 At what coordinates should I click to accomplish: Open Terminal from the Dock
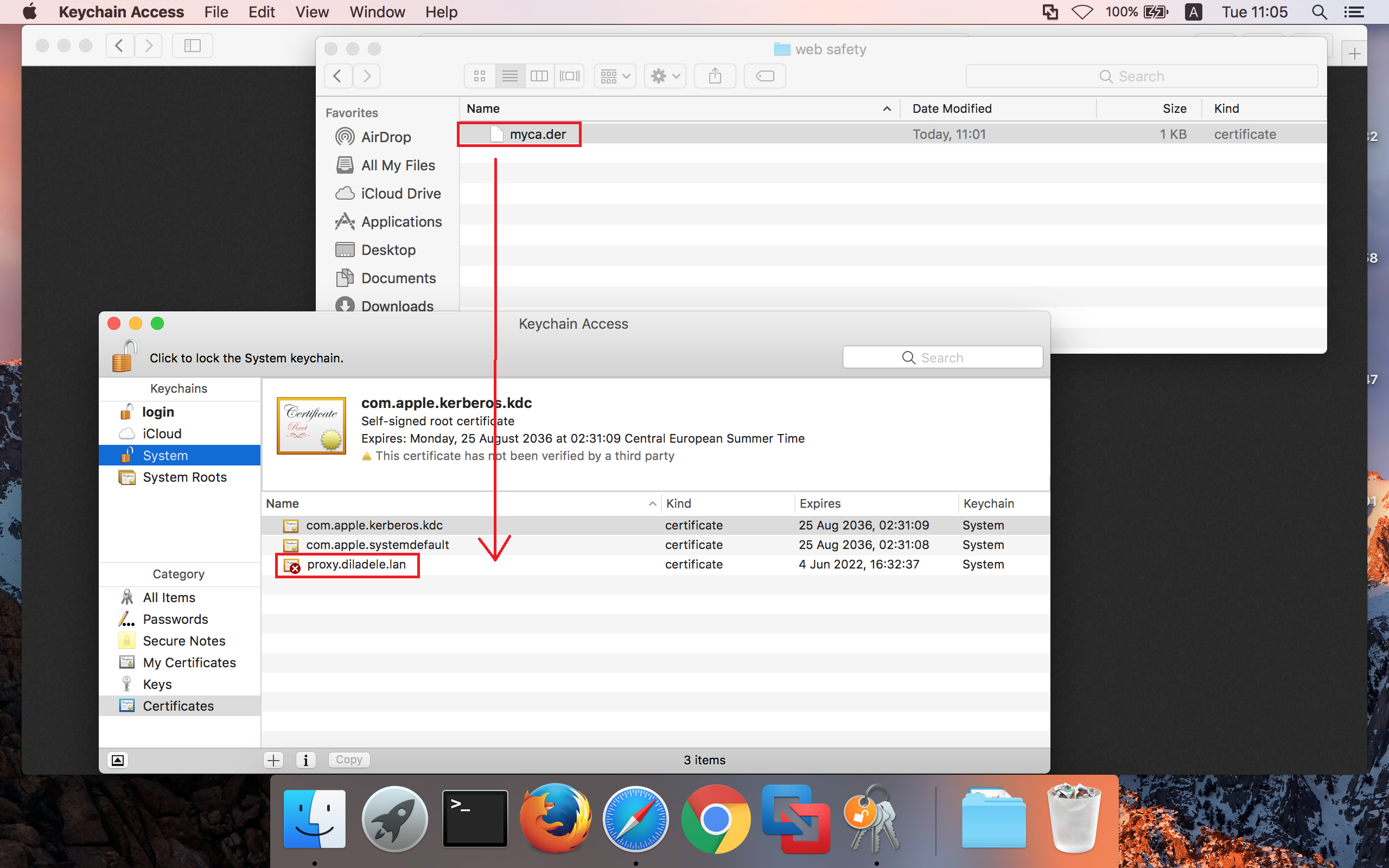coord(475,818)
